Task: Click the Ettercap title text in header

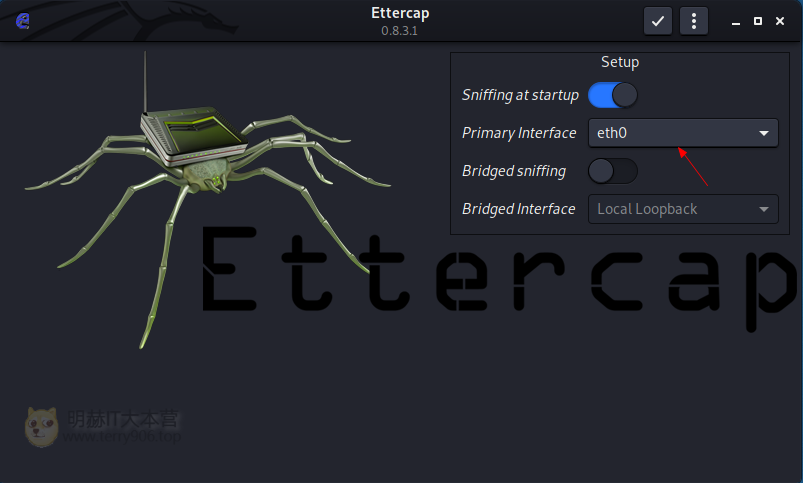Action: [400, 13]
